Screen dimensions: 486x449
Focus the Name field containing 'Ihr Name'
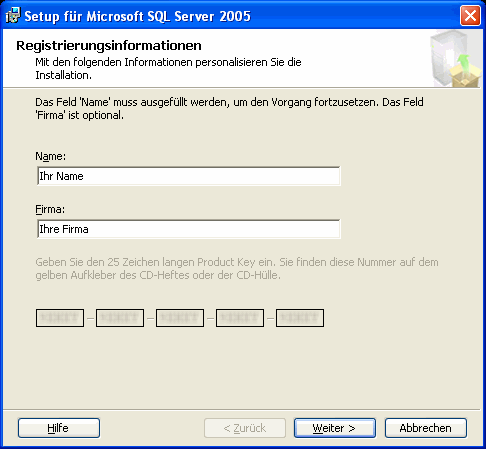click(x=189, y=176)
